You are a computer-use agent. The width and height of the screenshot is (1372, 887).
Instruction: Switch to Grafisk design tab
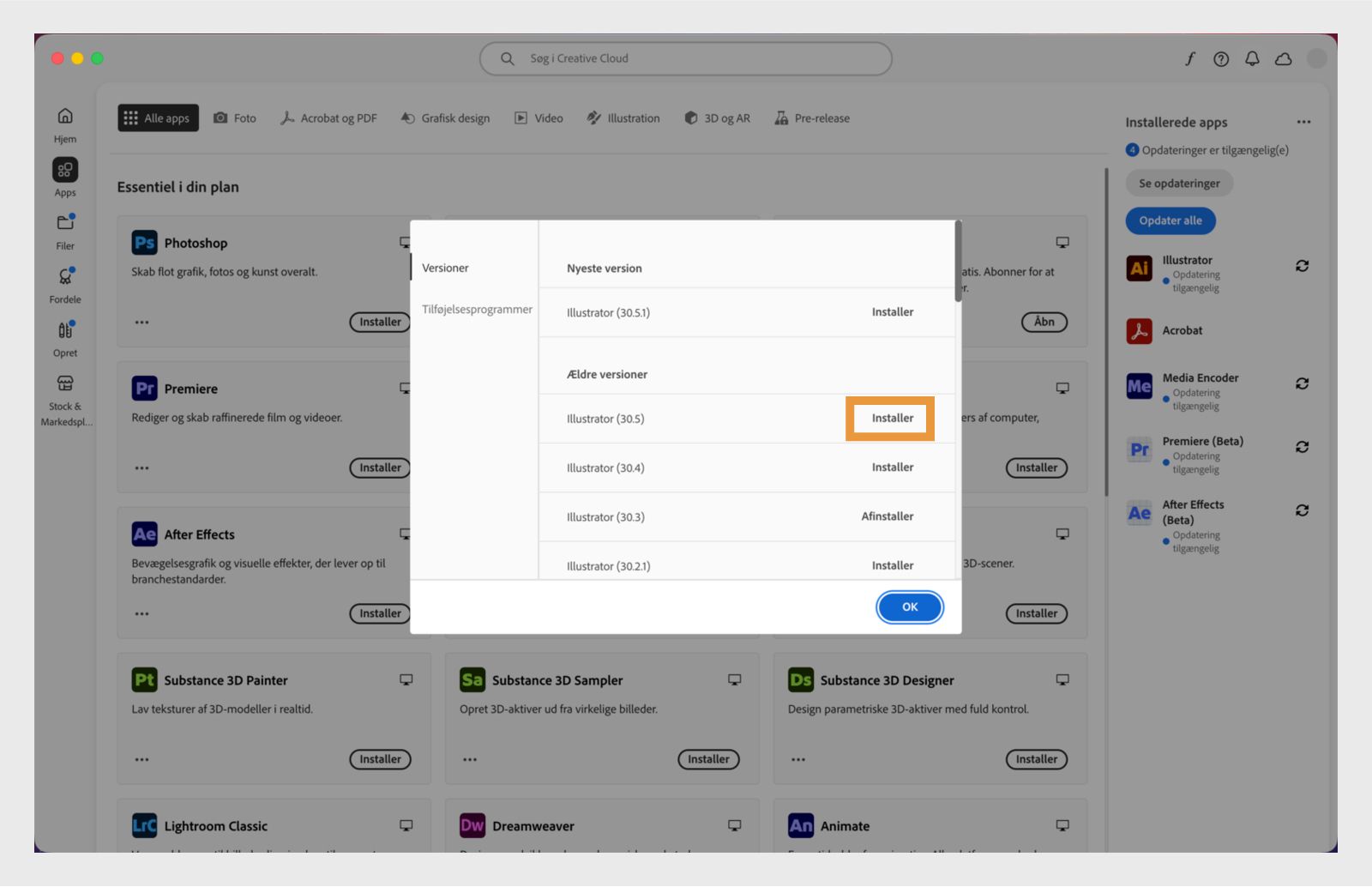click(445, 118)
